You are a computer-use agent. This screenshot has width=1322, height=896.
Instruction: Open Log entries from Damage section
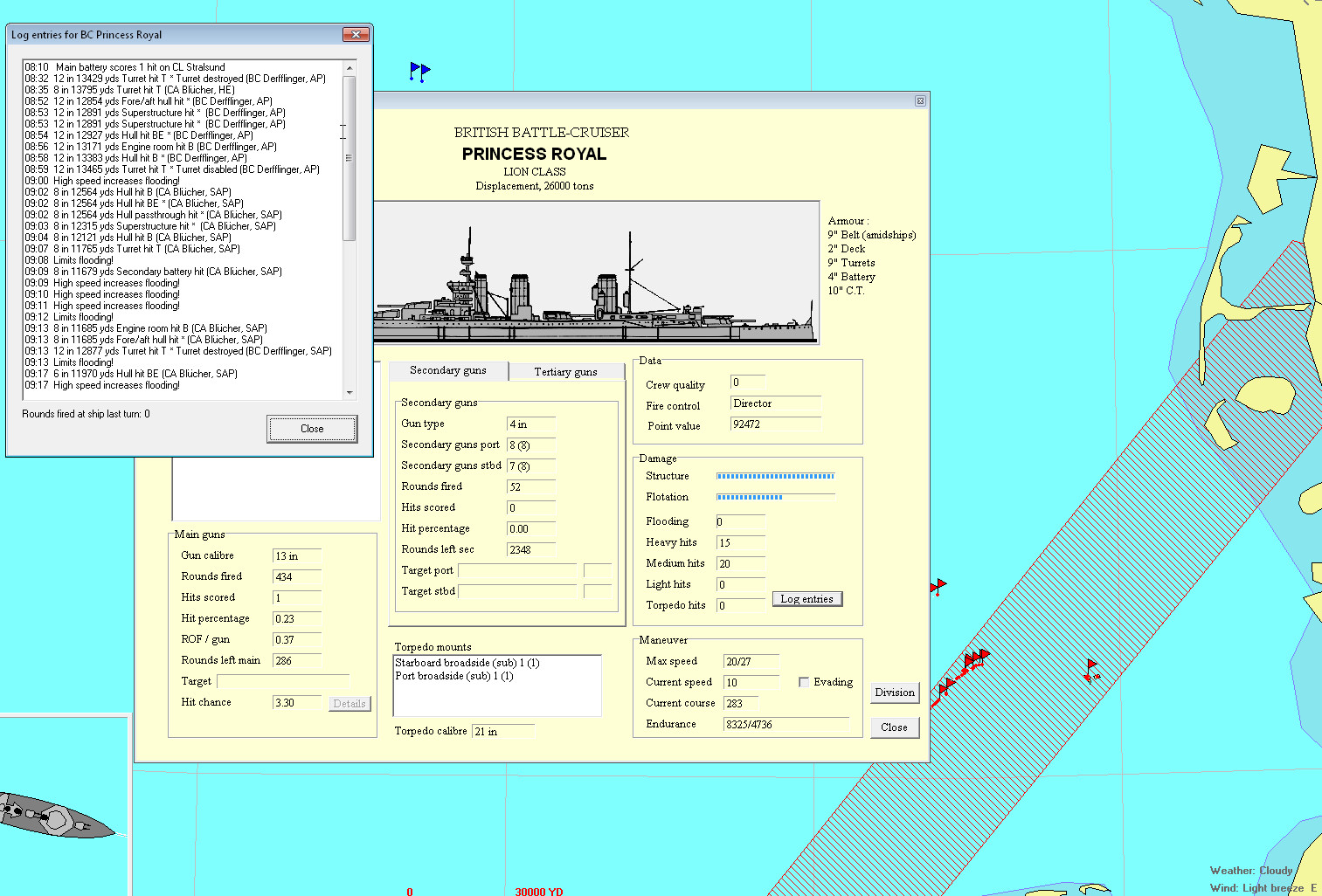[x=806, y=599]
